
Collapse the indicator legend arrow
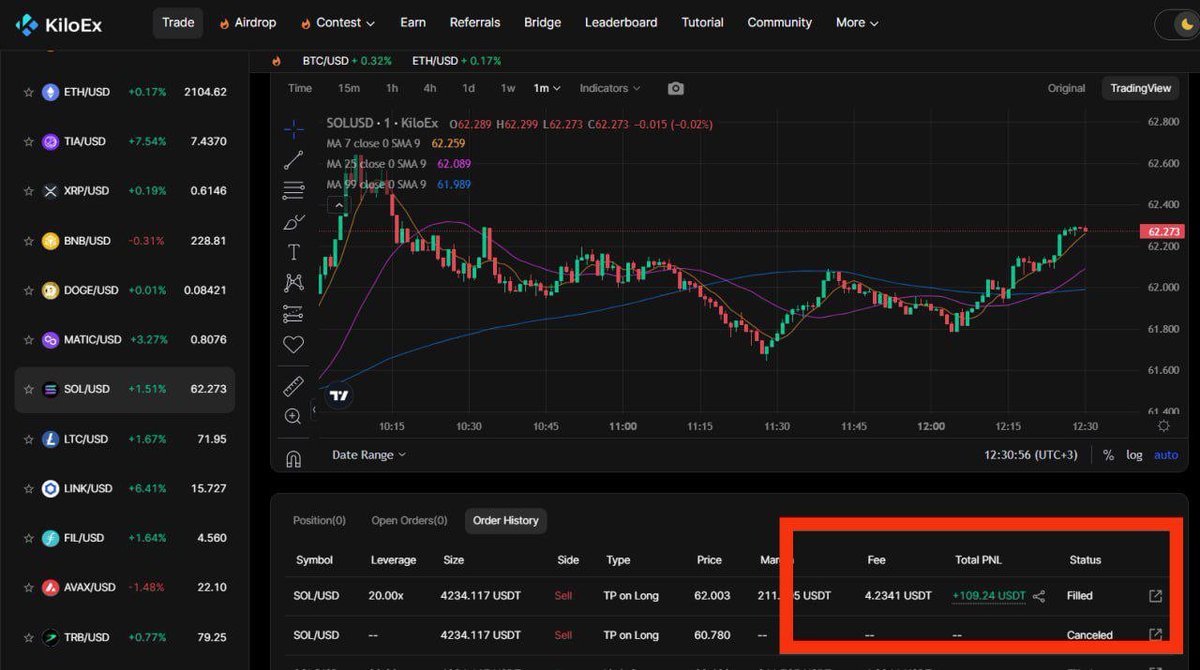pyautogui.click(x=339, y=205)
